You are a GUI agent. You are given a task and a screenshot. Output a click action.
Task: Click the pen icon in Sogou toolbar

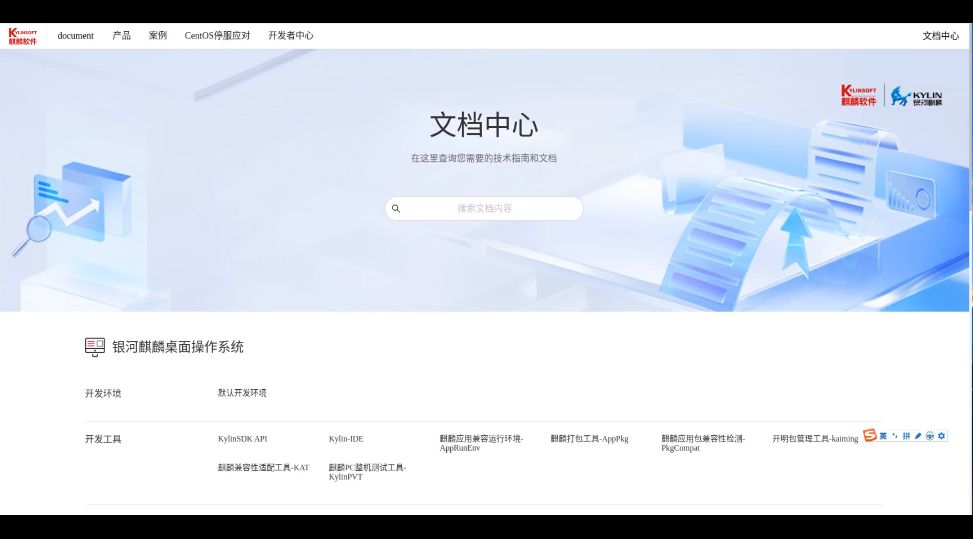[x=918, y=436]
